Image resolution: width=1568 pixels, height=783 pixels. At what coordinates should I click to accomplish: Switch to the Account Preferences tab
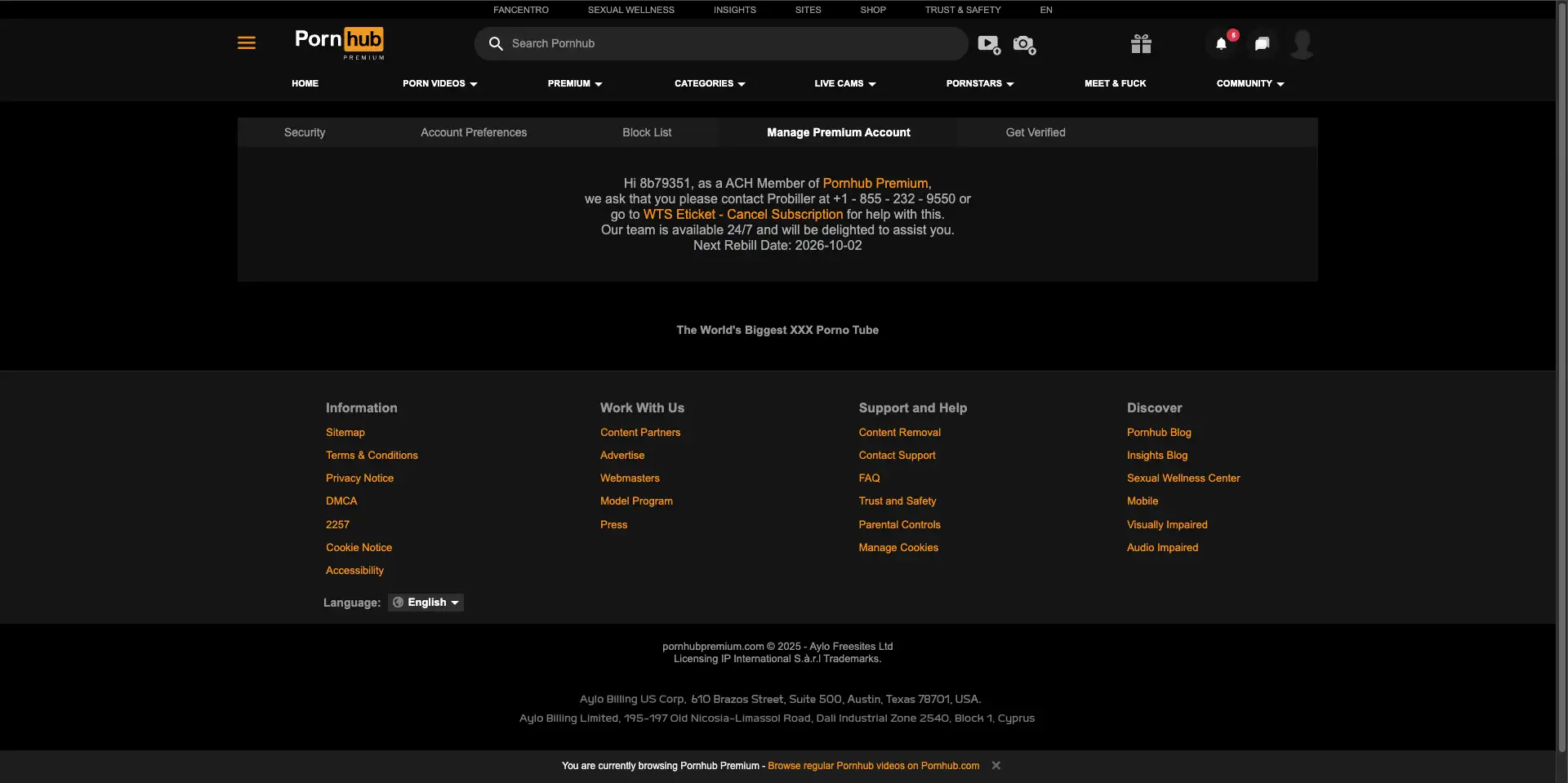click(x=474, y=133)
